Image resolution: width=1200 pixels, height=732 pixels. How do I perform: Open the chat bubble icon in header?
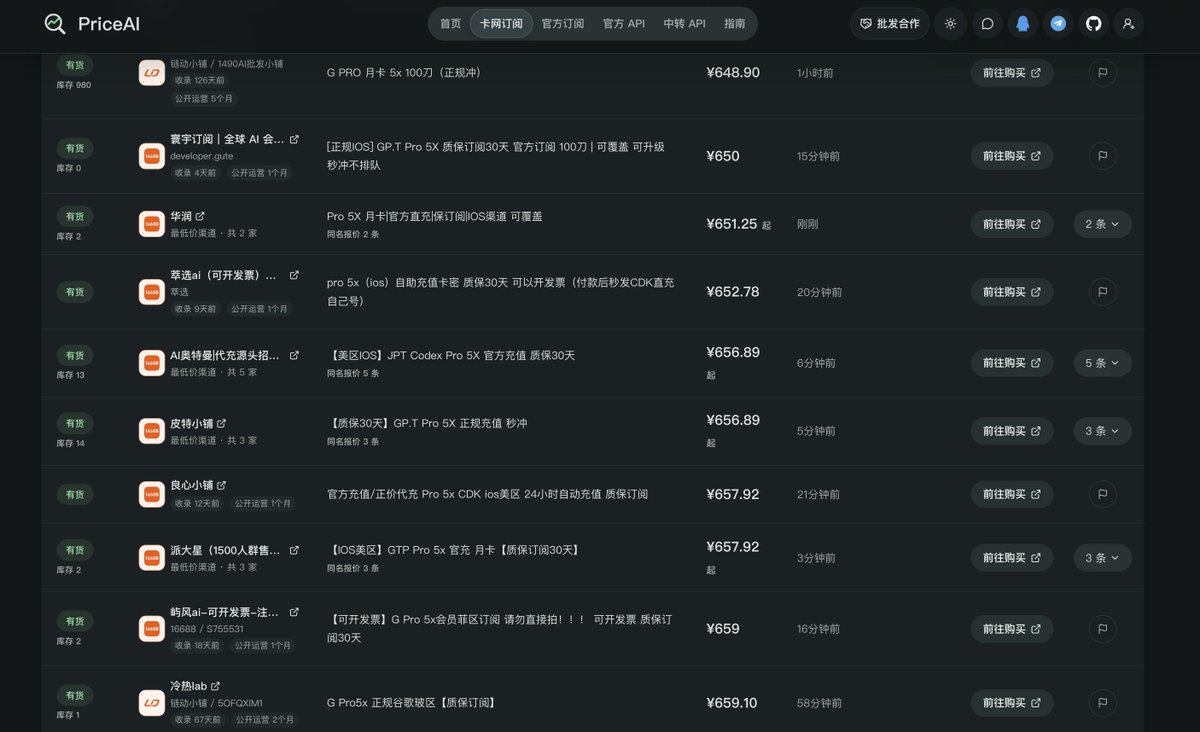point(987,24)
